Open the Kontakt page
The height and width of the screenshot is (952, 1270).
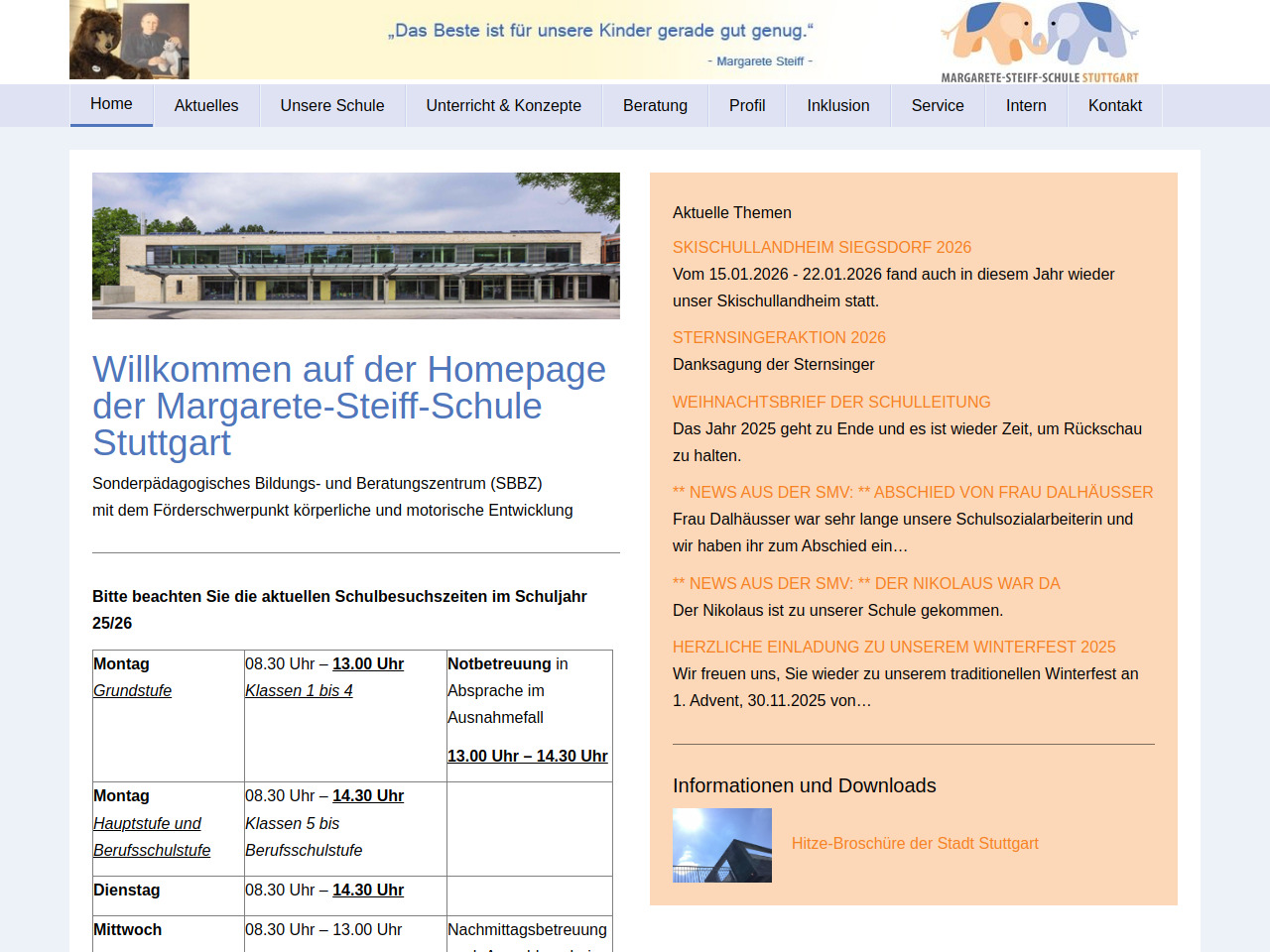click(1115, 106)
